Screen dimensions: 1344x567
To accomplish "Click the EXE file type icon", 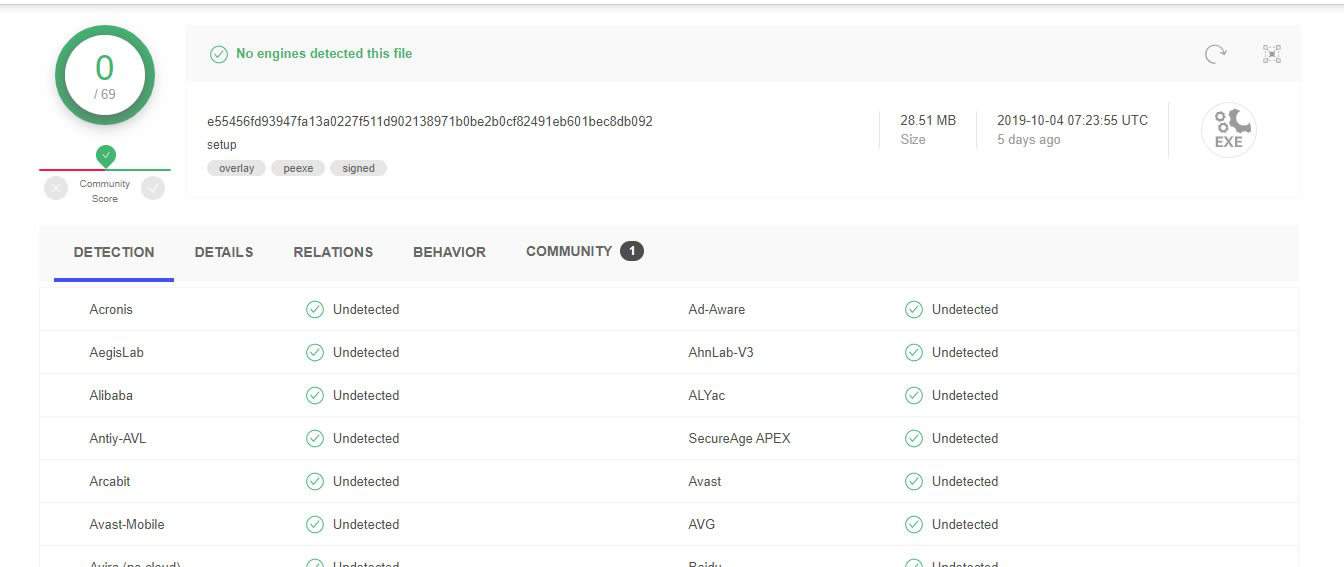I will [1228, 130].
